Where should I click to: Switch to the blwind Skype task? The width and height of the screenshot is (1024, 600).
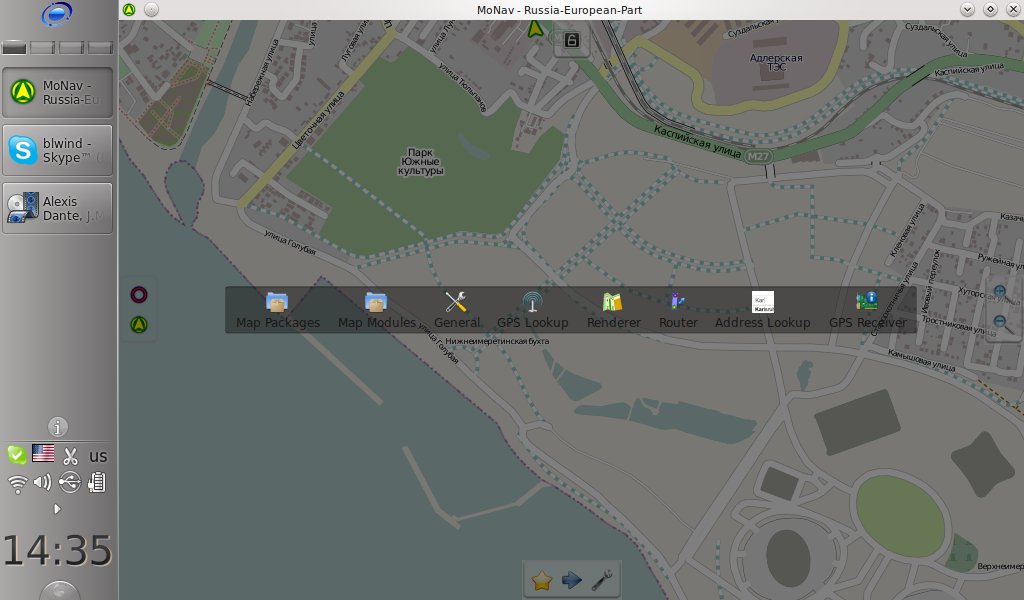[x=57, y=151]
